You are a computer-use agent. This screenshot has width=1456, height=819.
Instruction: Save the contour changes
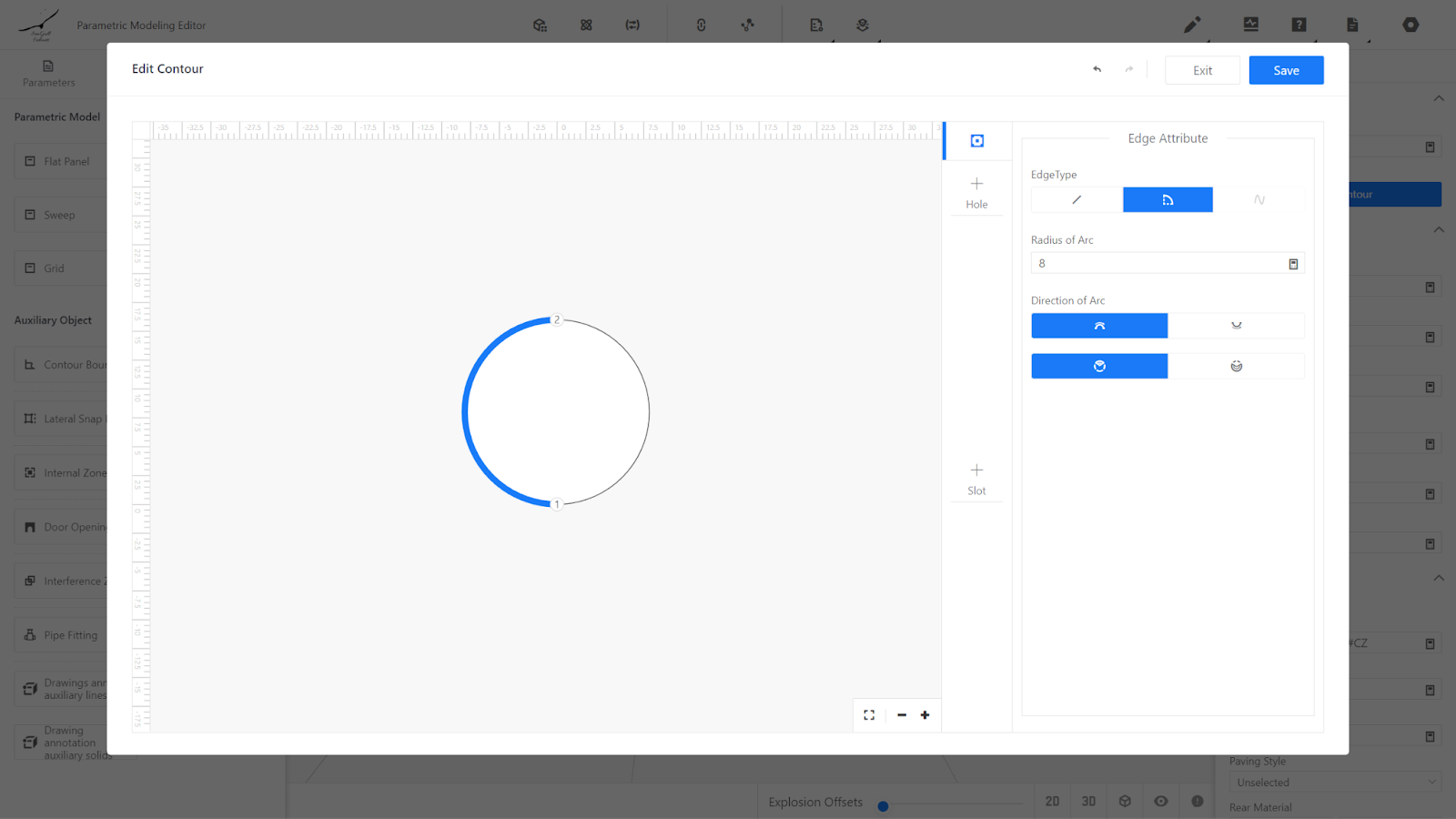pos(1286,70)
